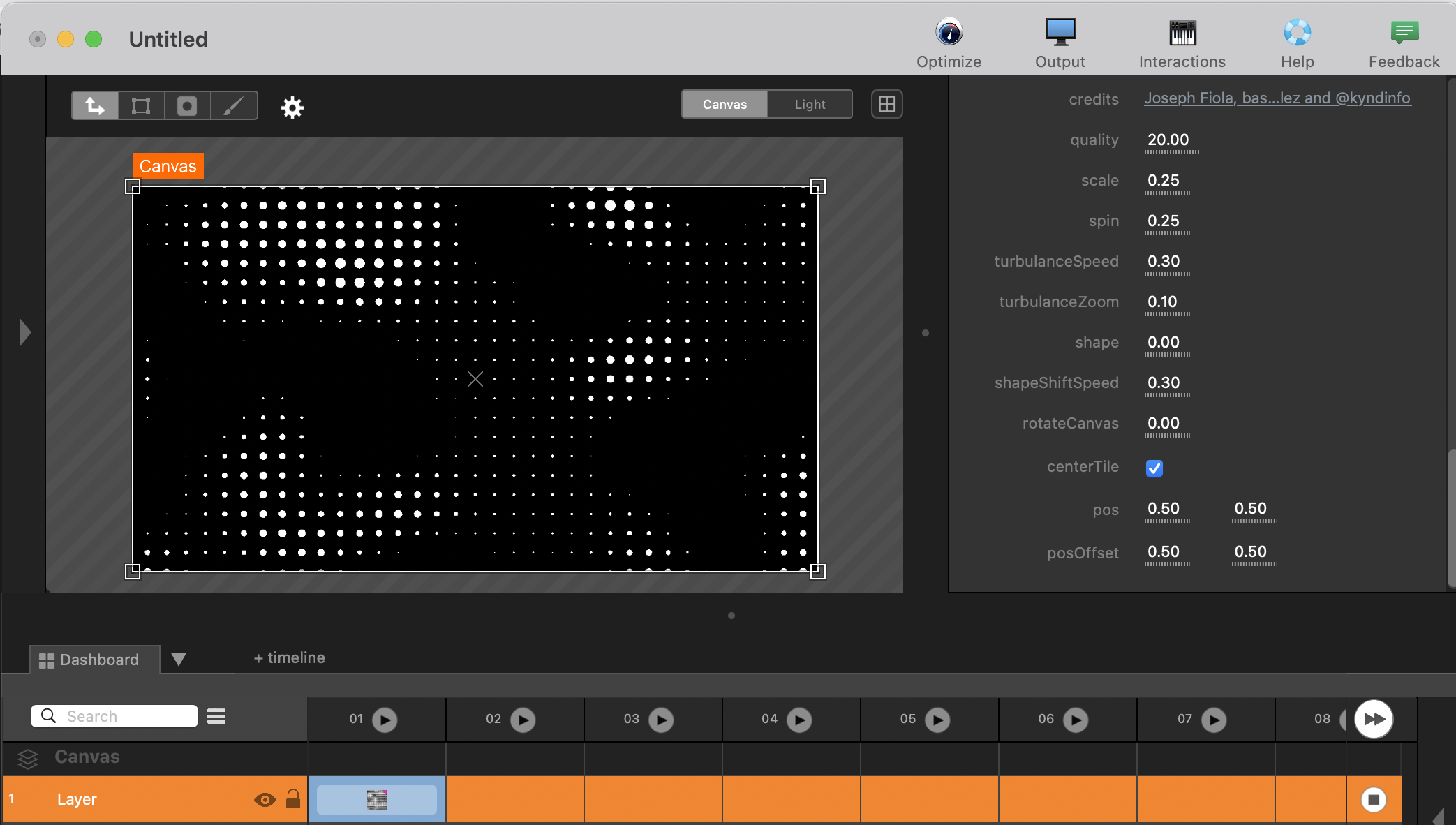This screenshot has width=1456, height=825.
Task: Open the Dashboard dropdown triangle
Action: coord(179,659)
